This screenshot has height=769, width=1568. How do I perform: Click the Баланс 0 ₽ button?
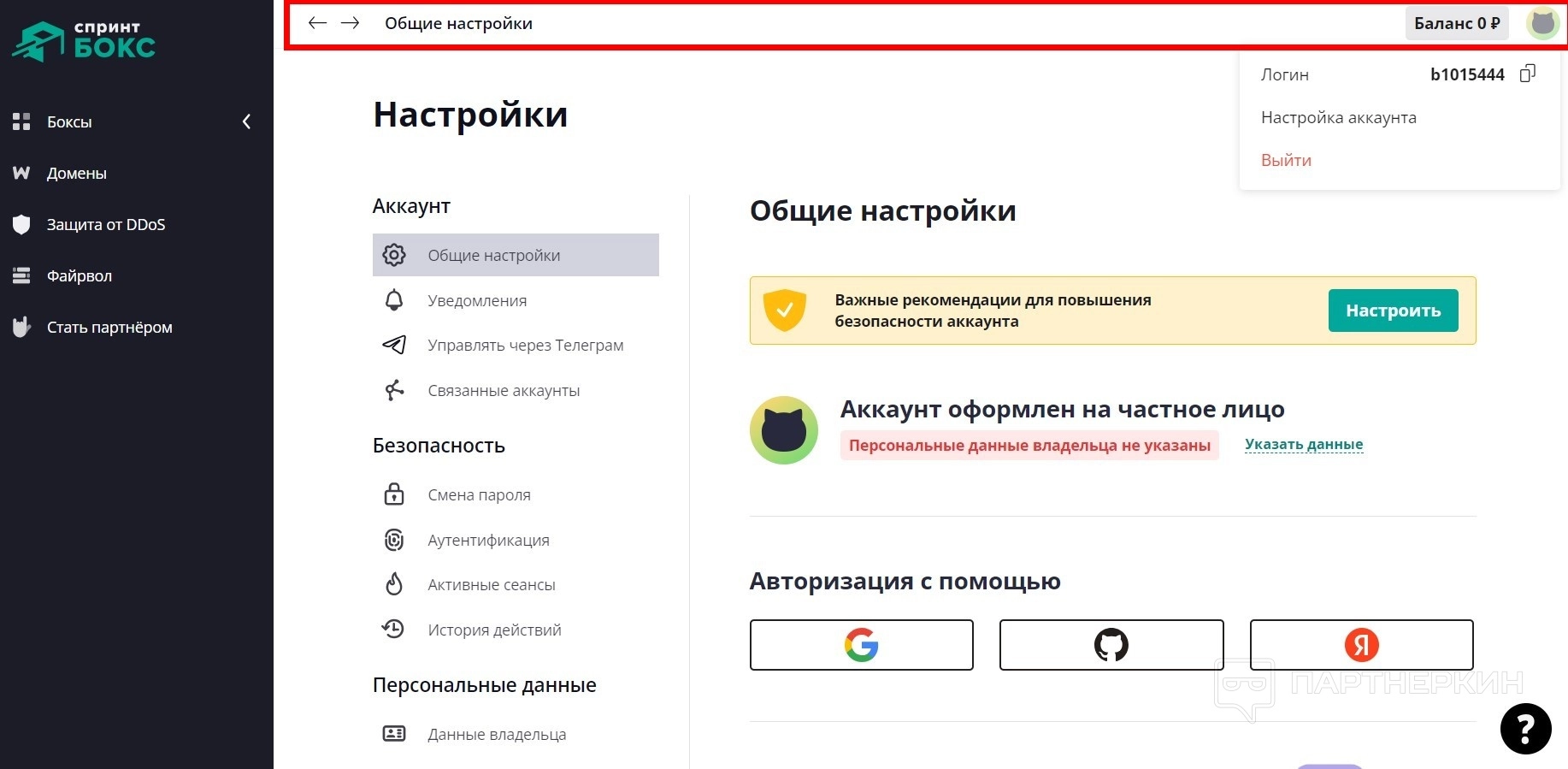pos(1457,23)
